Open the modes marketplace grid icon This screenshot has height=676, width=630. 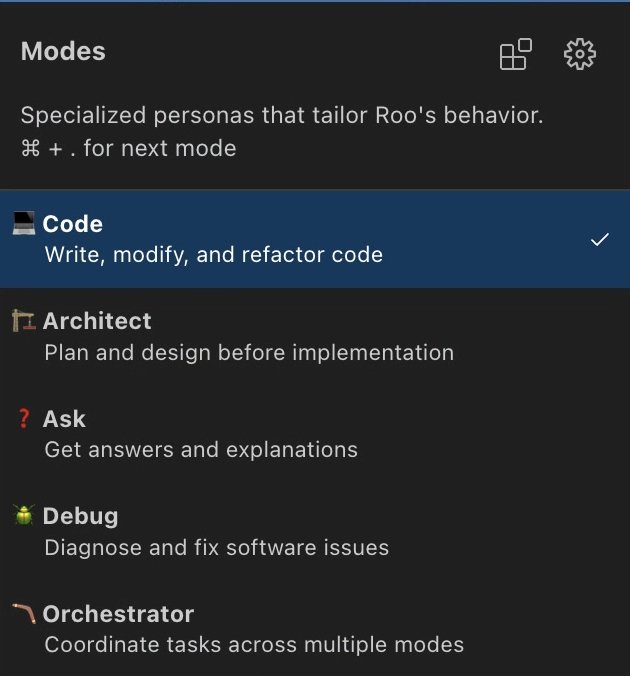point(515,55)
